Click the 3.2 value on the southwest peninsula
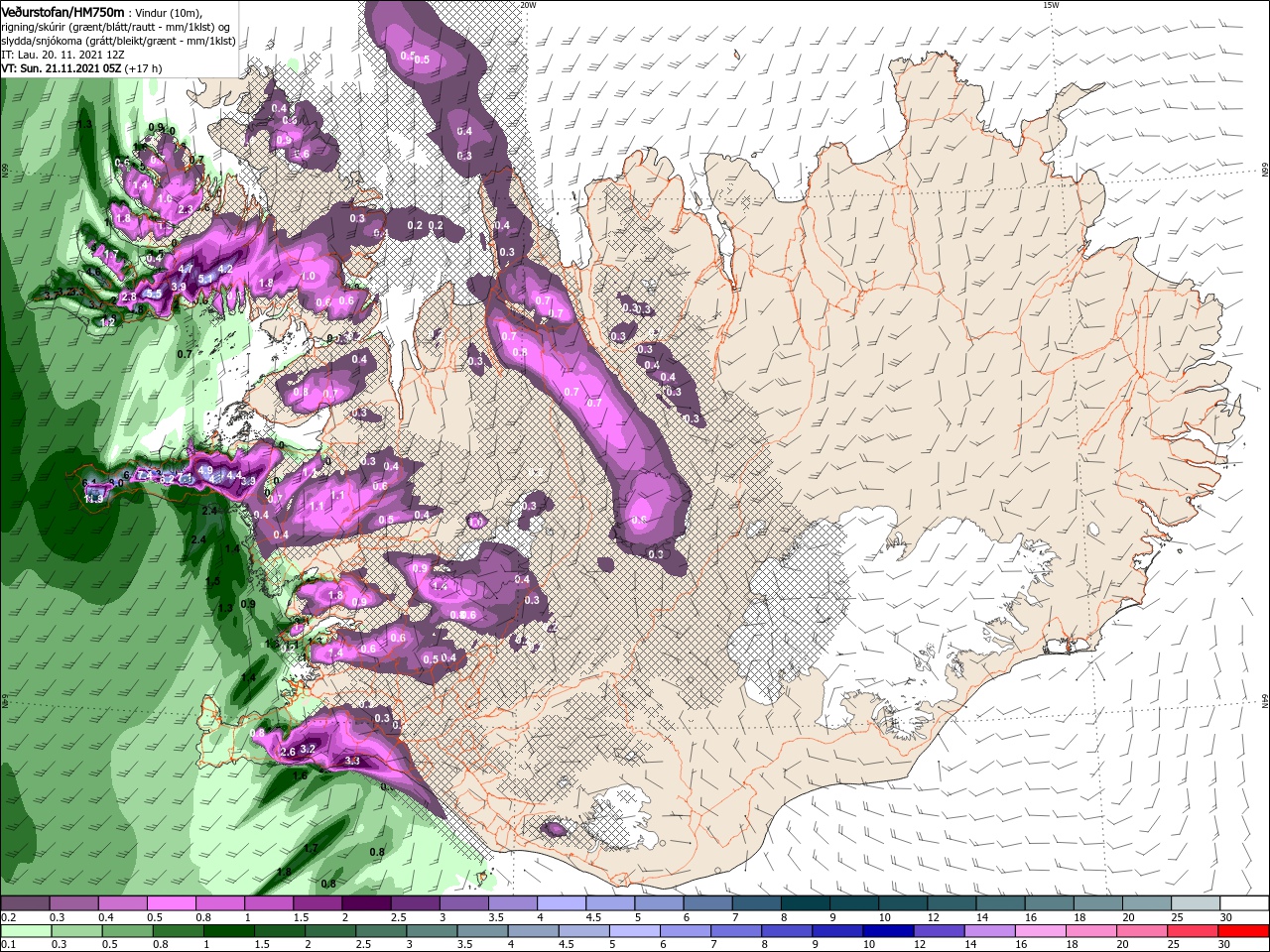The width and height of the screenshot is (1270, 952). [x=308, y=749]
